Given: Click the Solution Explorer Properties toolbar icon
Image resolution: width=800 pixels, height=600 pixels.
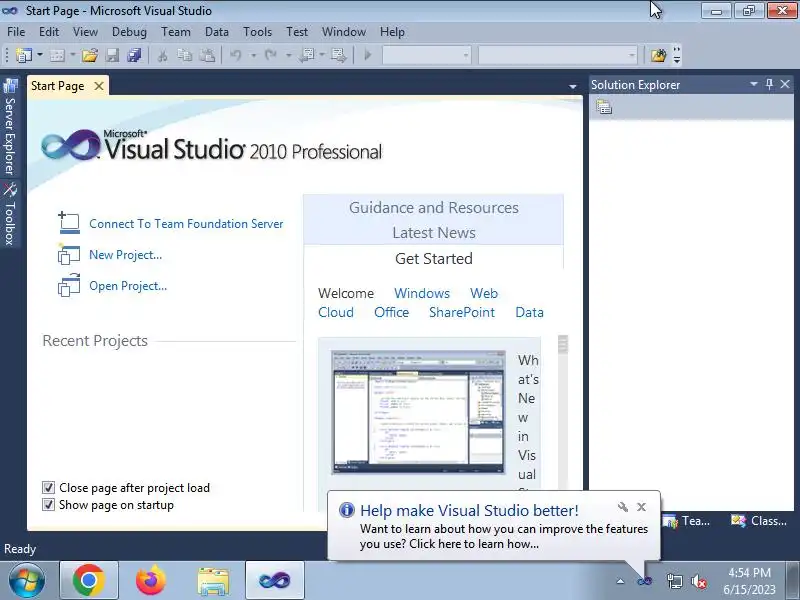Looking at the screenshot, I should coord(604,107).
